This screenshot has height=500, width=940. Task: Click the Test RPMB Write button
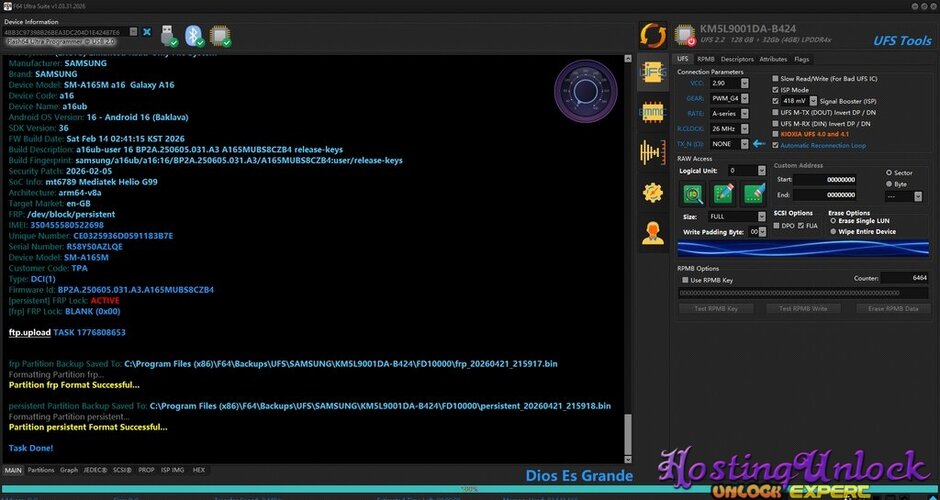pyautogui.click(x=803, y=308)
